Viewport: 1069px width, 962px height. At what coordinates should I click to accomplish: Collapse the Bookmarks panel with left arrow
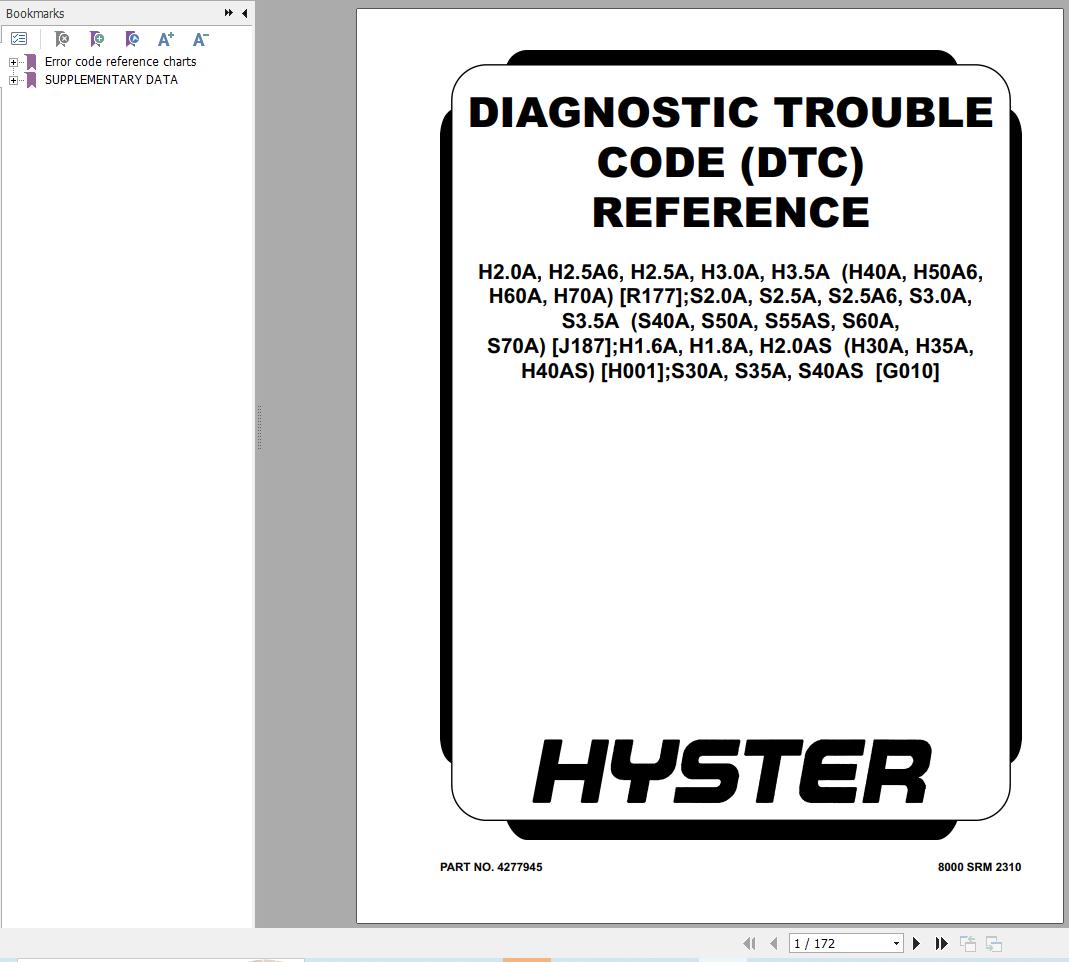(245, 13)
